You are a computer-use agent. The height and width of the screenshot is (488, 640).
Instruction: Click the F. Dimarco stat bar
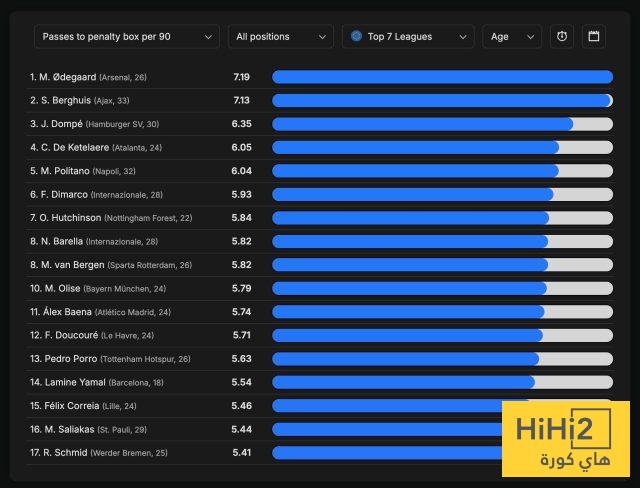click(440, 194)
